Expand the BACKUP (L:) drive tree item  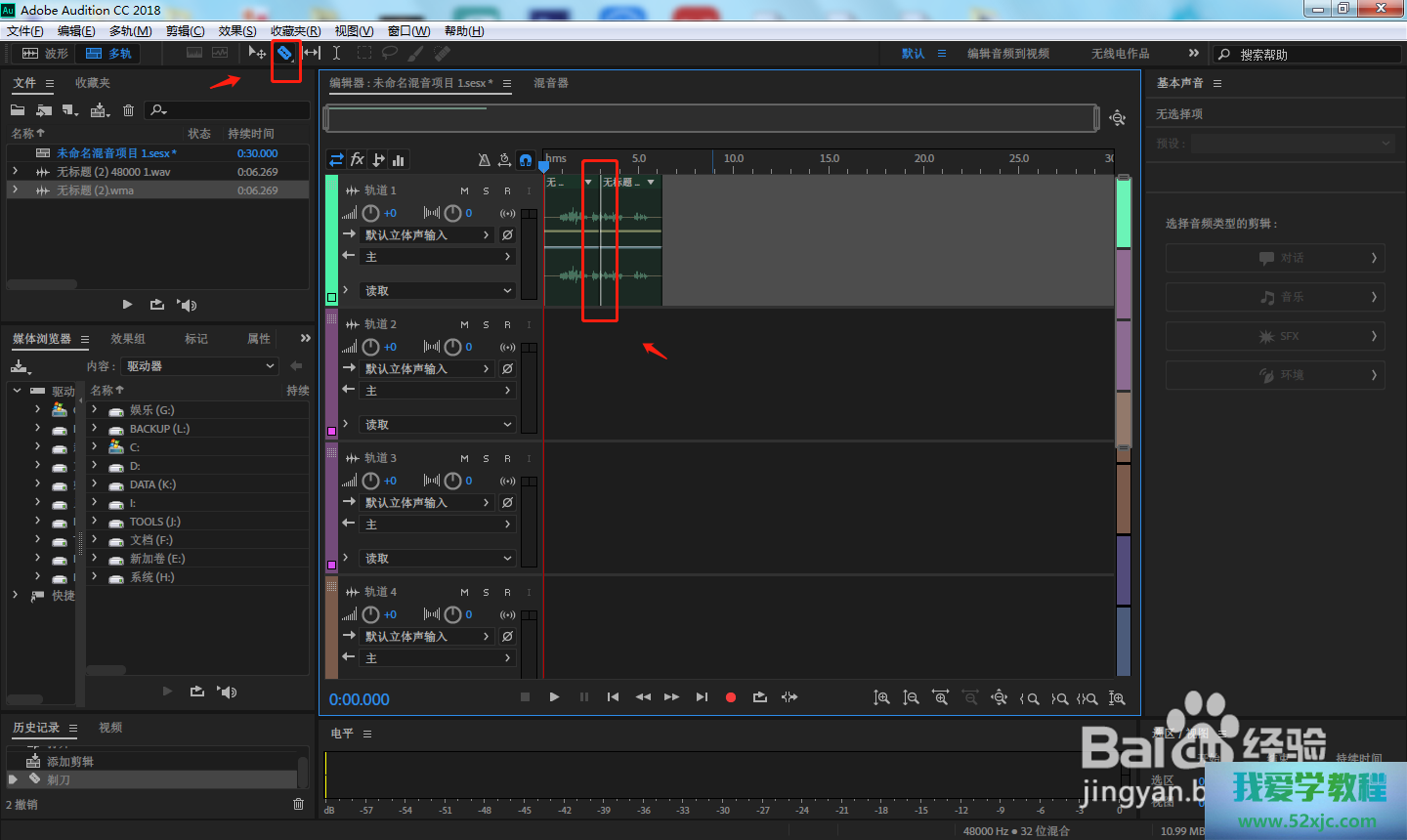click(x=95, y=429)
